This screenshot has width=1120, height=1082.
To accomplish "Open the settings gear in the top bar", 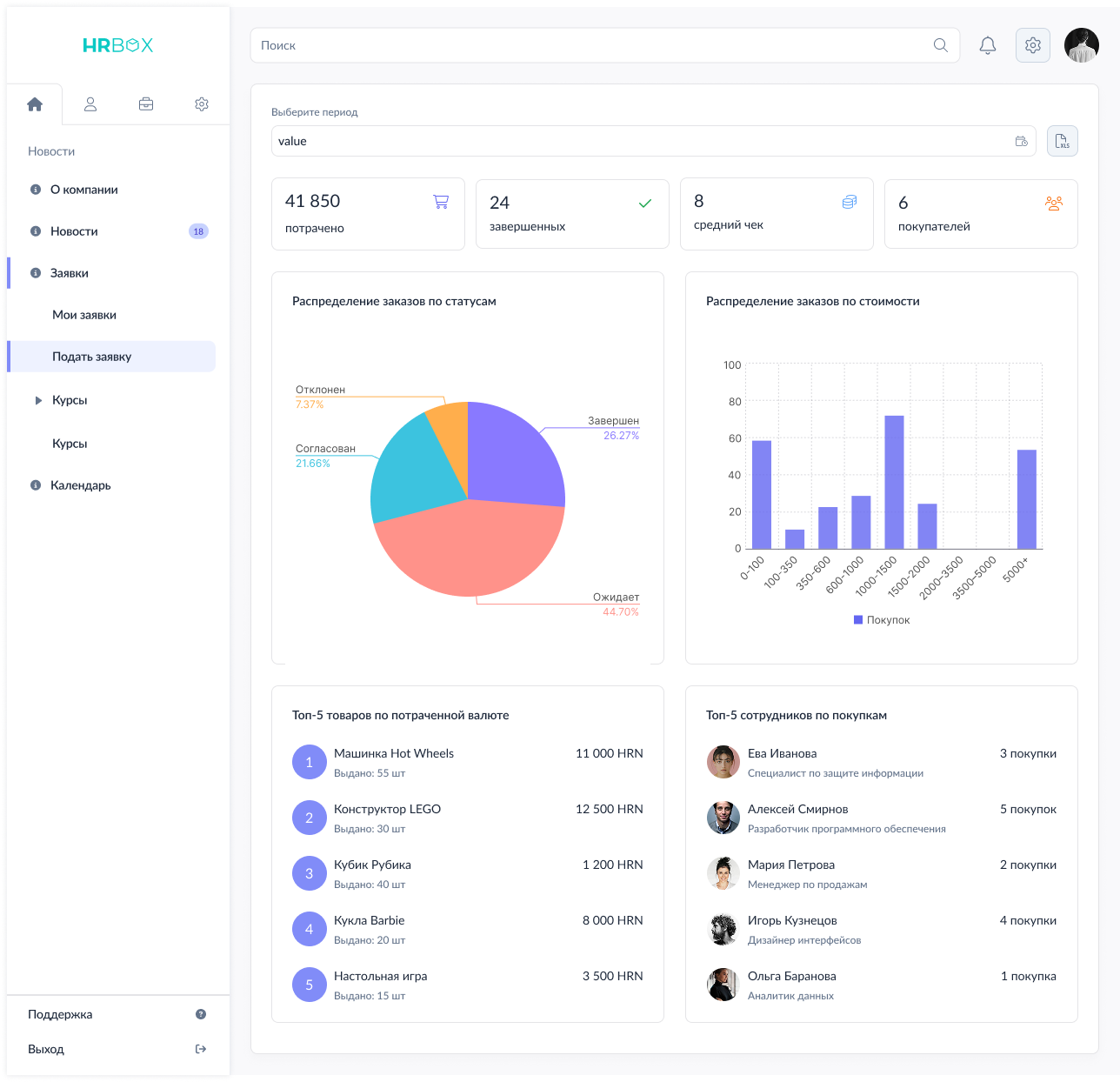I will point(1032,44).
